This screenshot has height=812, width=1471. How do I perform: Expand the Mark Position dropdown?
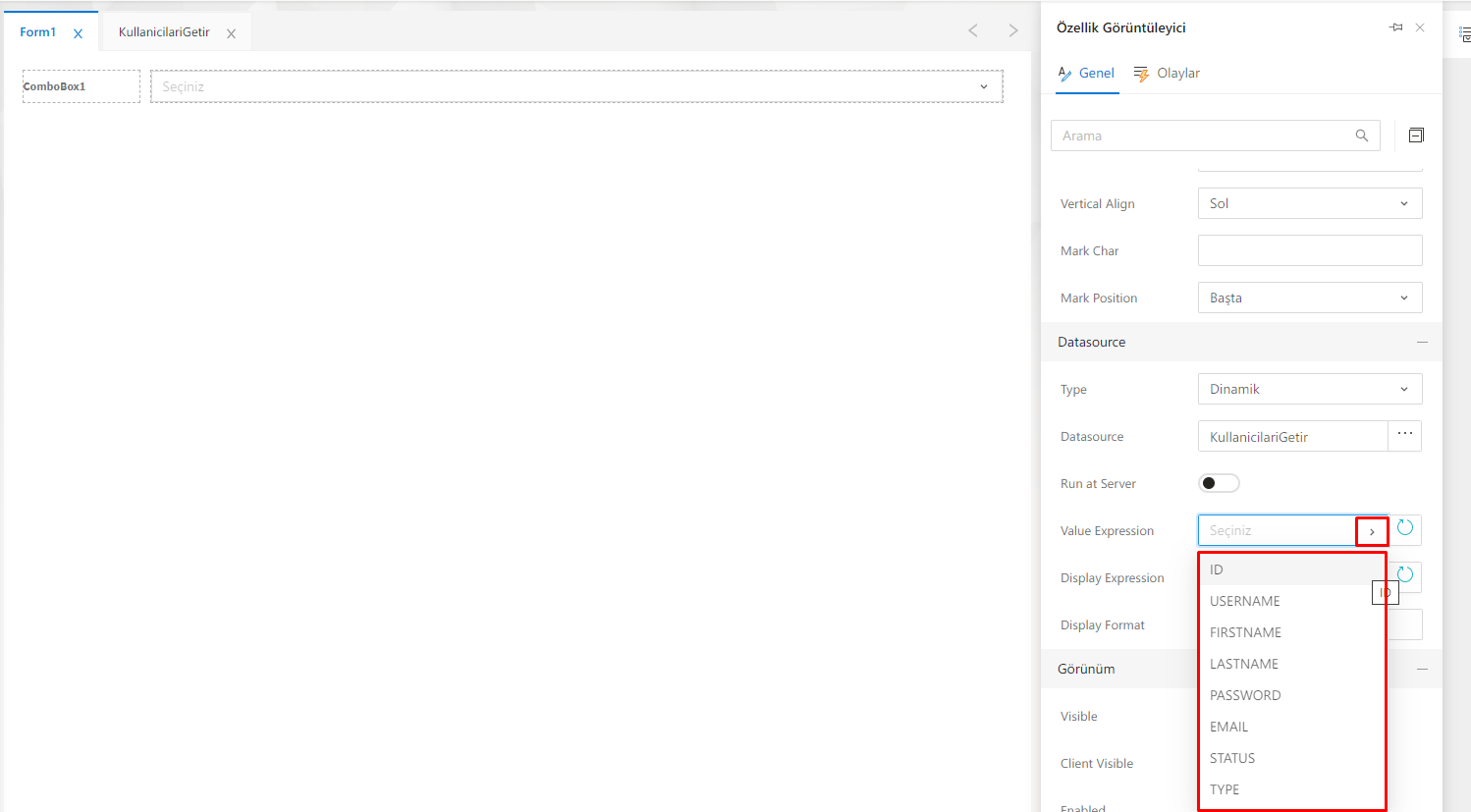pyautogui.click(x=1309, y=298)
